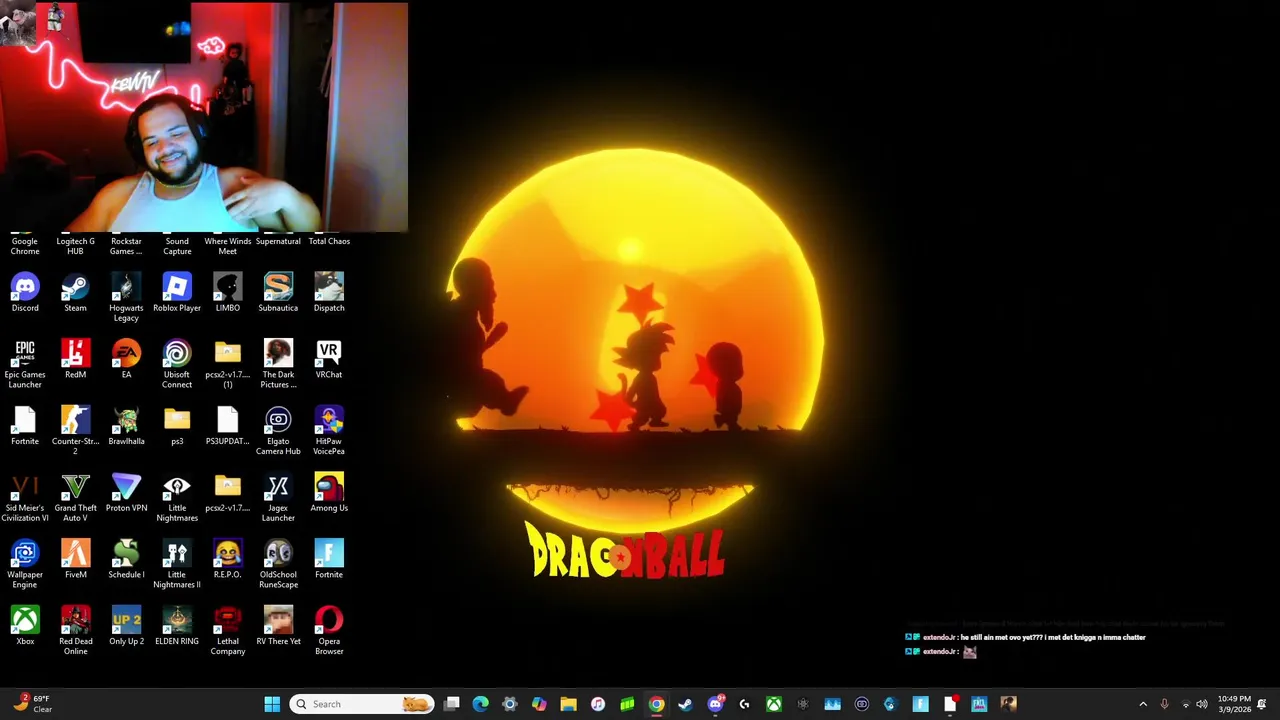The image size is (1280, 720).
Task: Open Task View on the taskbar
Action: point(452,704)
